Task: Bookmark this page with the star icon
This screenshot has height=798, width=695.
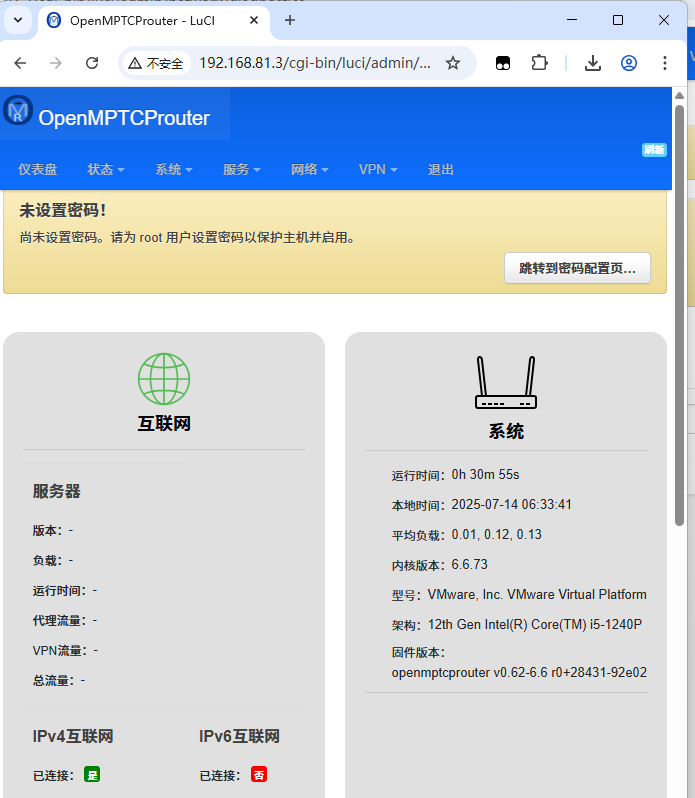Action: [x=453, y=63]
